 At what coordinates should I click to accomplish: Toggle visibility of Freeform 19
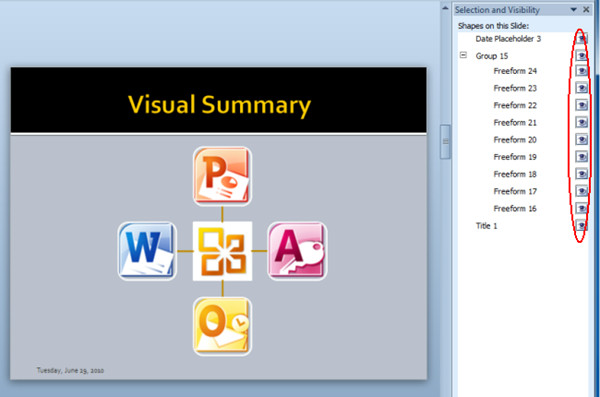[x=582, y=157]
